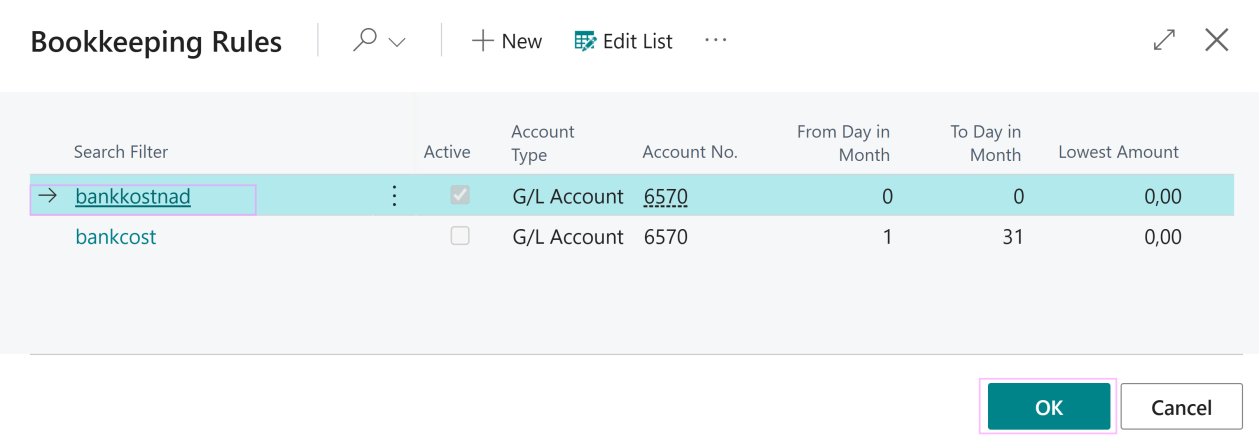Viewport: 1259px width, 446px height.
Task: Close the Bookkeeping Rules dialog
Action: (1217, 40)
